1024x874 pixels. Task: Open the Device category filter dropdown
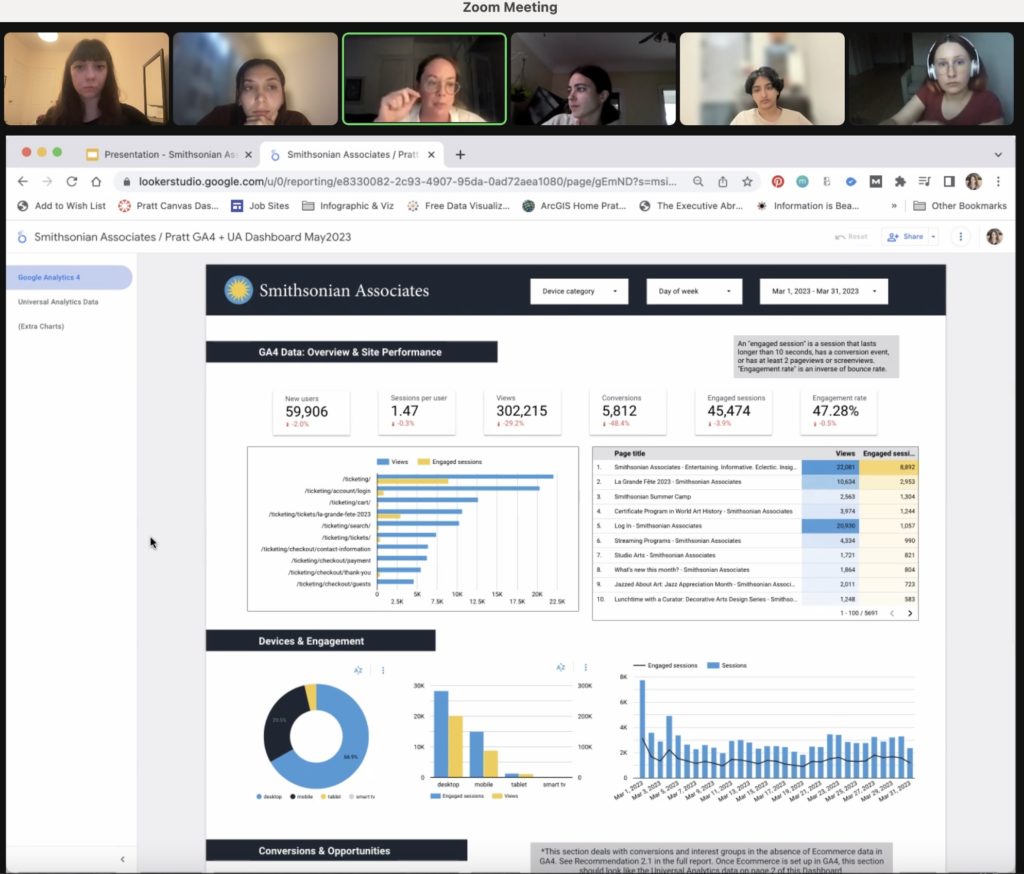pyautogui.click(x=579, y=291)
